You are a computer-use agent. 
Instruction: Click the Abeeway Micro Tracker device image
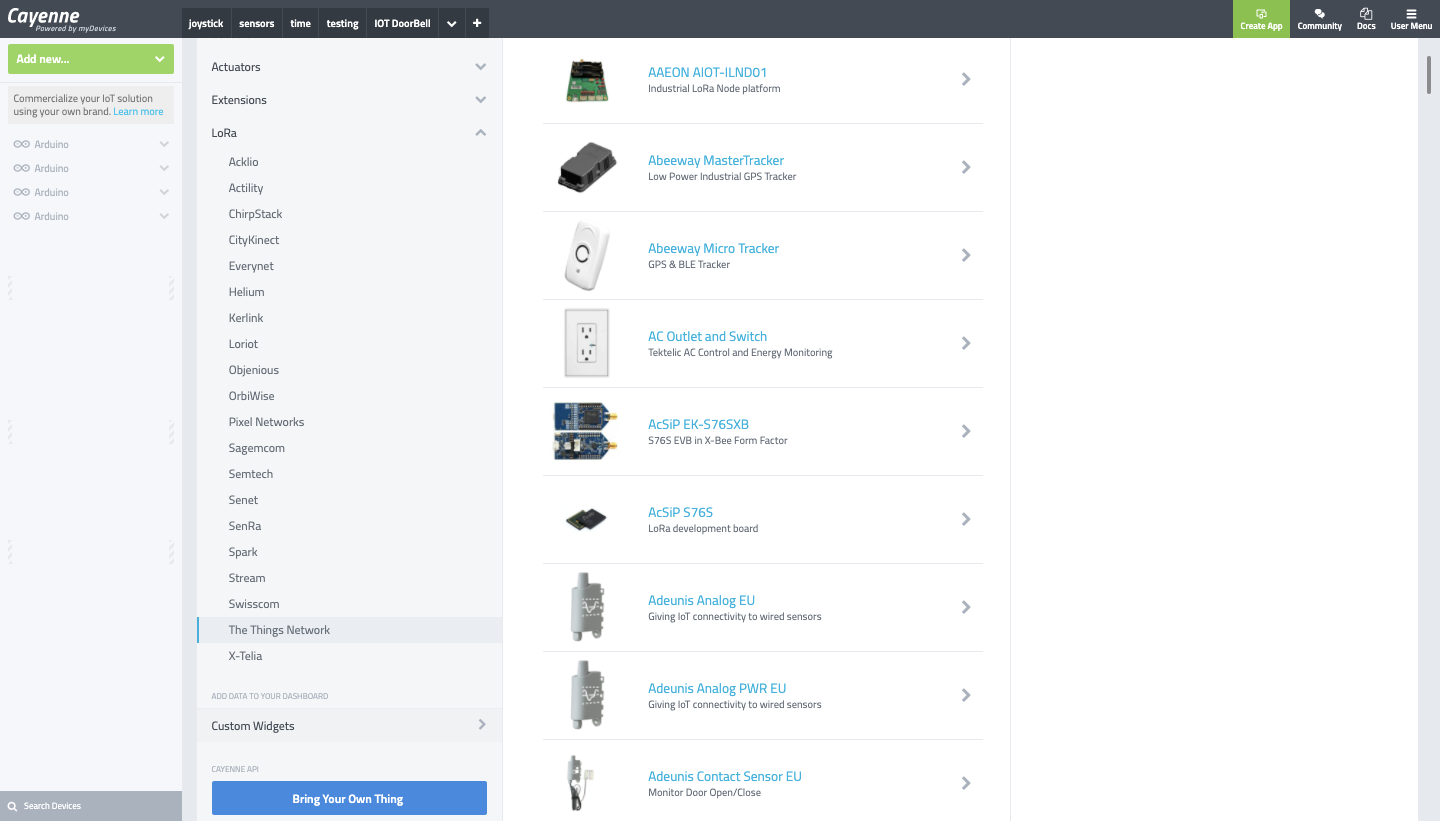[x=587, y=256]
